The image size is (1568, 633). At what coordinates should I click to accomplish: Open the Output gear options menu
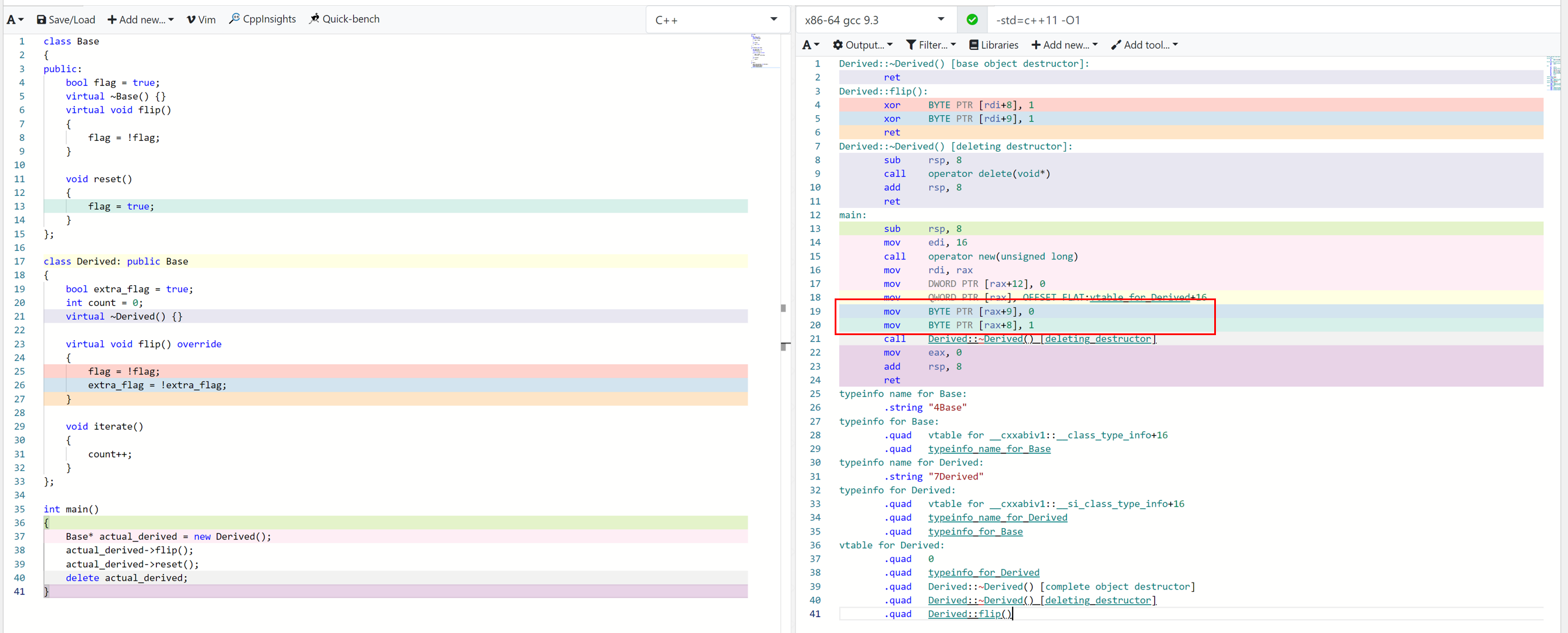tap(862, 45)
